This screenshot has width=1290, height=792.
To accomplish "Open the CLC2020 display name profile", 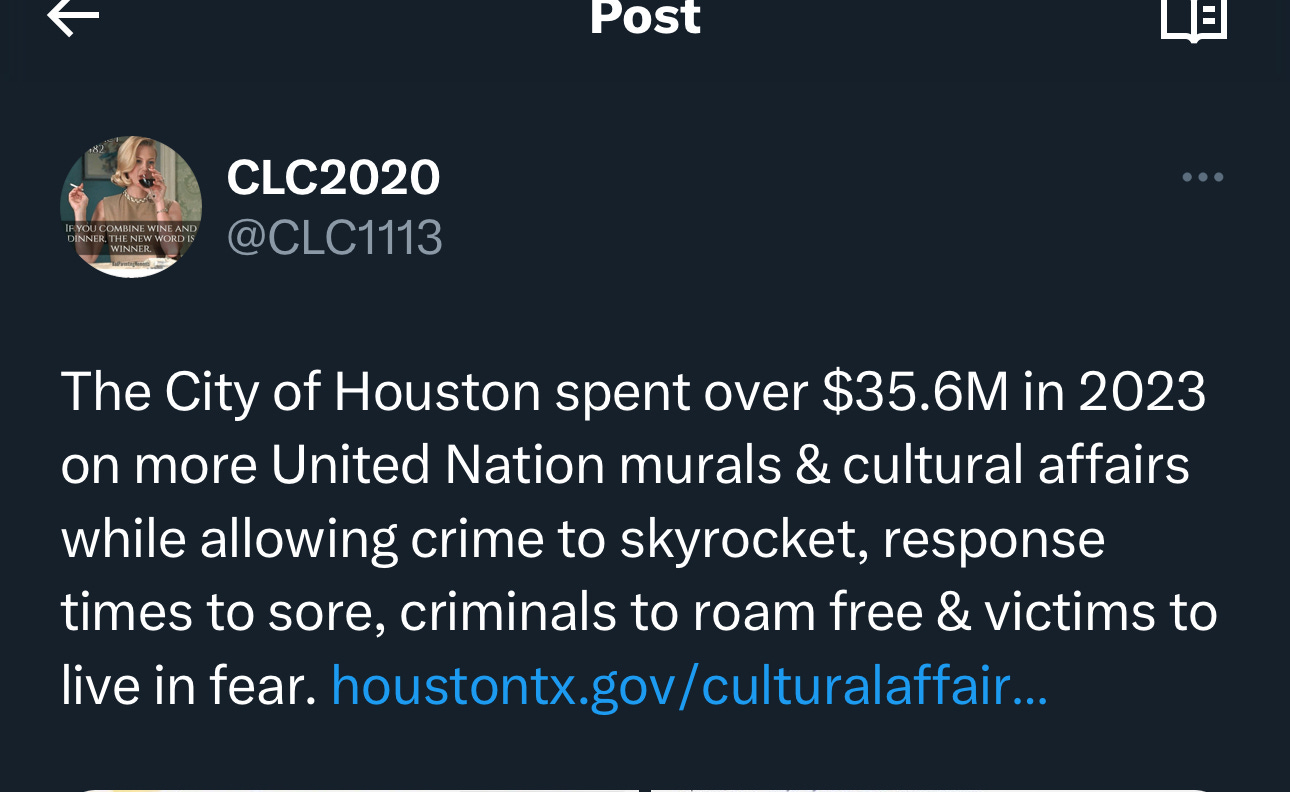I will [x=333, y=178].
